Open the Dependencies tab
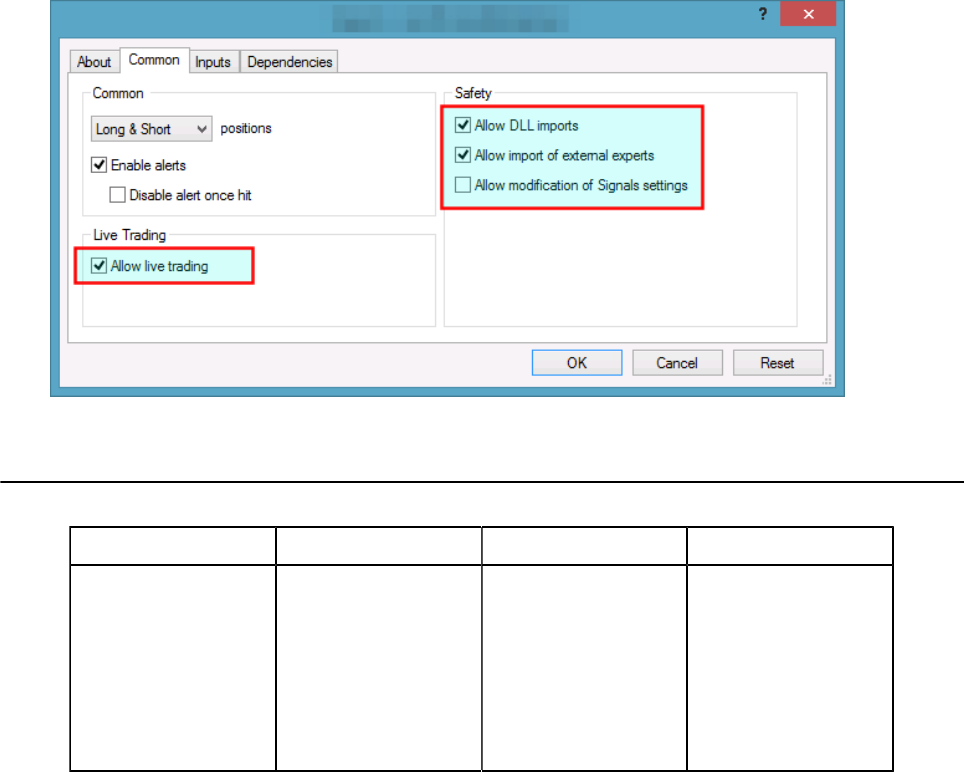 point(289,62)
